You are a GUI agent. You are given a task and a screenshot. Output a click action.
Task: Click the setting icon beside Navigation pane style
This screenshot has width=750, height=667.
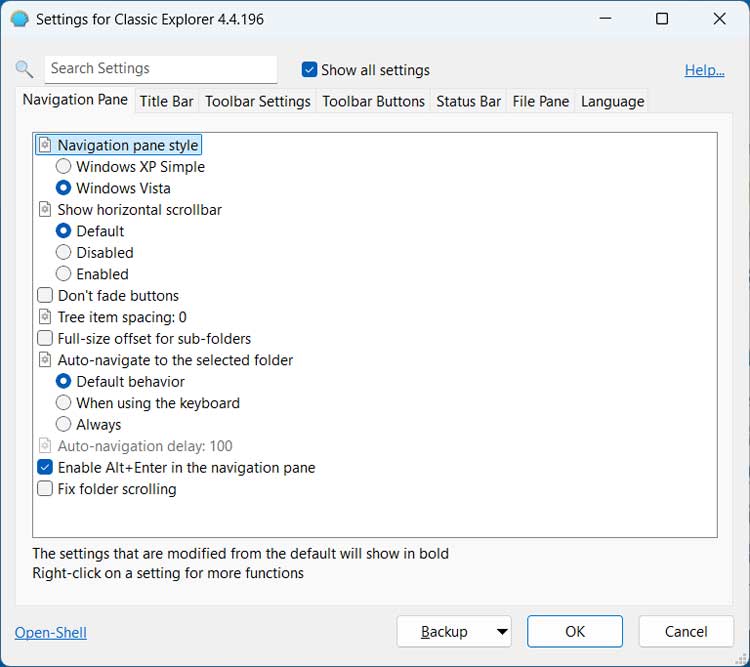coord(45,145)
